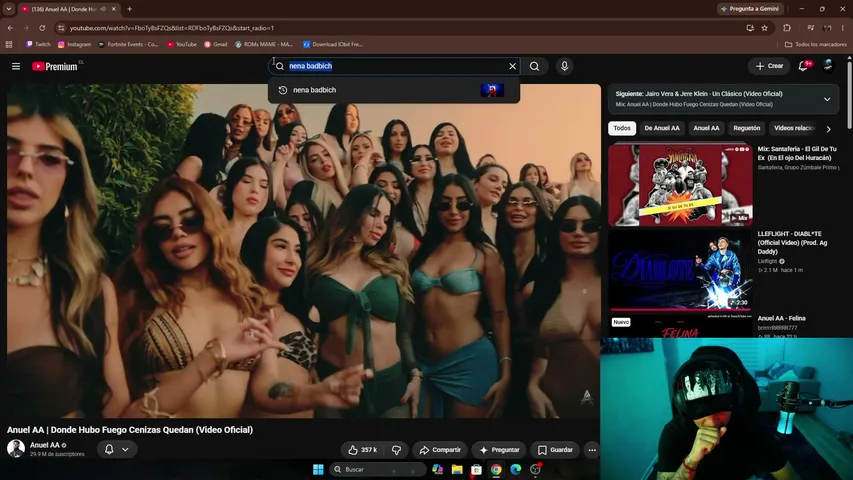Start voice search with the microphone
The width and height of the screenshot is (853, 480).
click(x=564, y=66)
